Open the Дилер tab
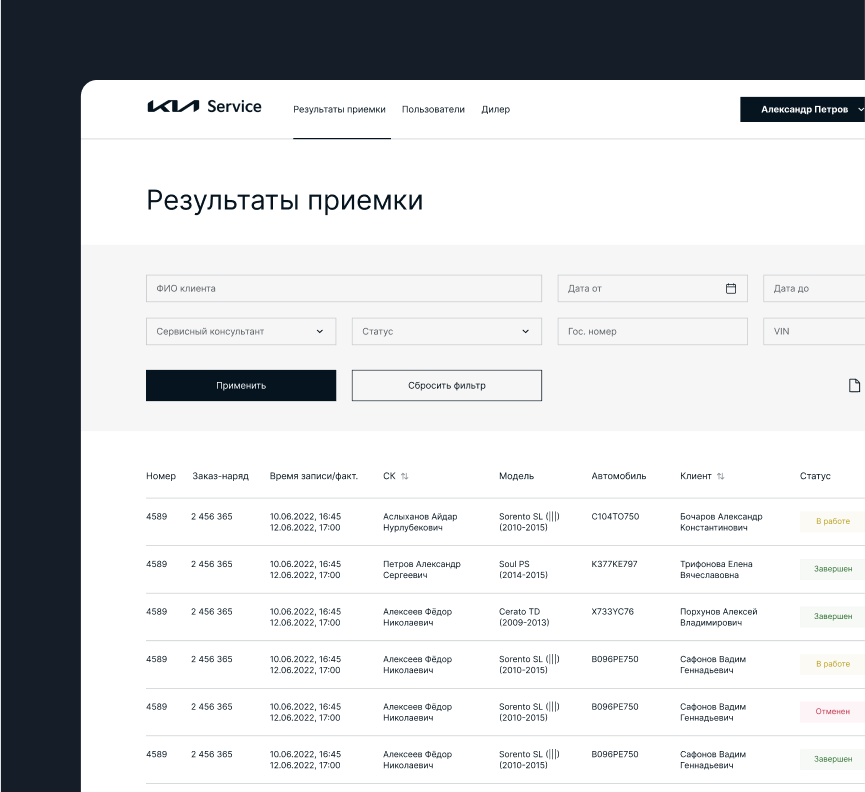 click(x=495, y=109)
